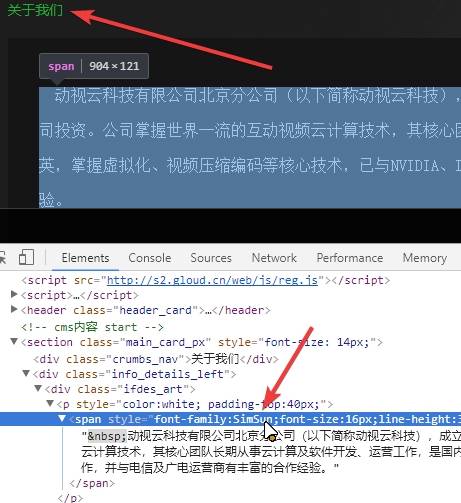461x503 pixels.
Task: Select the ifdes_art div row
Action: pyautogui.click(x=120, y=389)
